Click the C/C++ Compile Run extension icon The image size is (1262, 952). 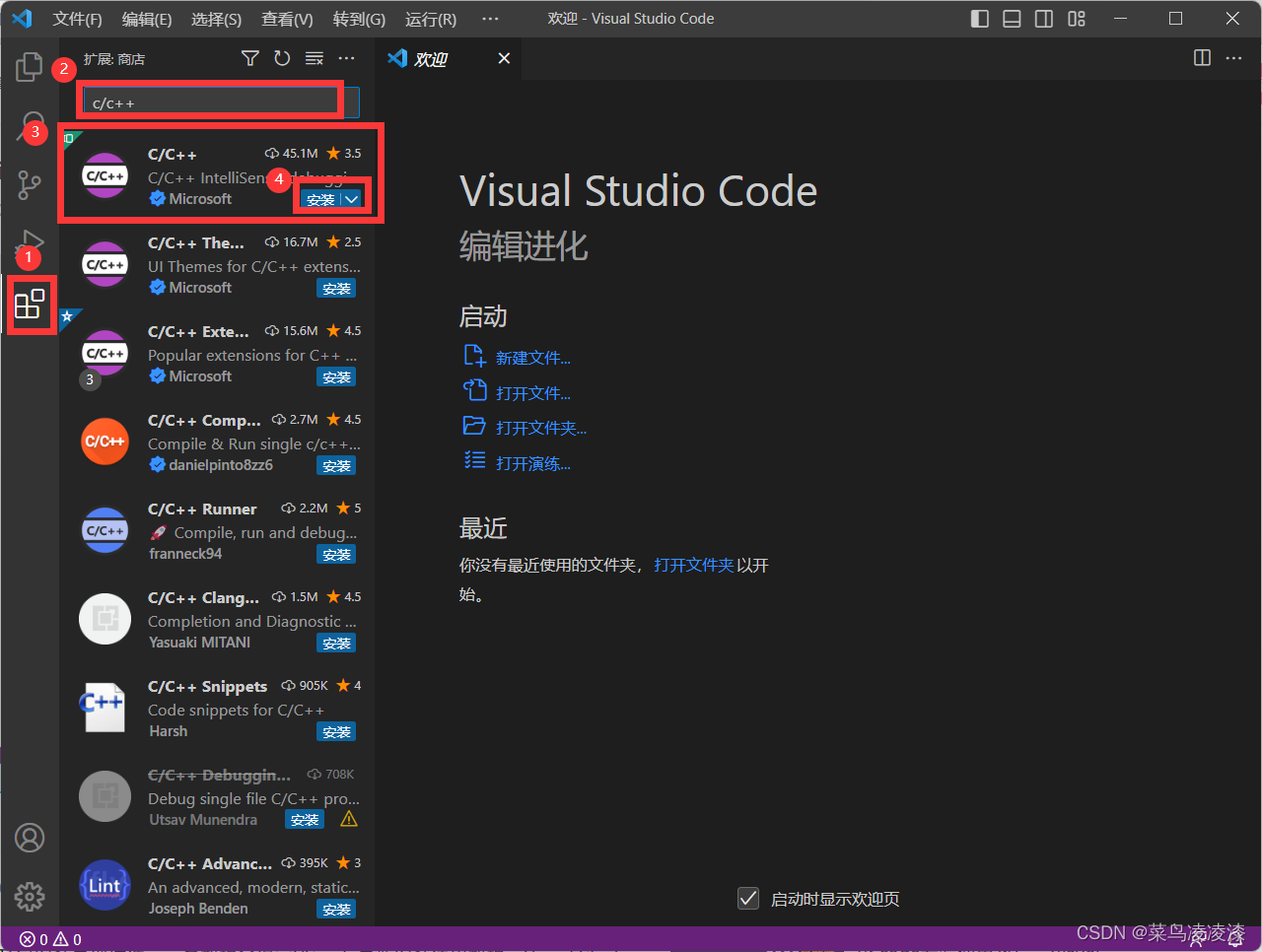pyautogui.click(x=105, y=442)
